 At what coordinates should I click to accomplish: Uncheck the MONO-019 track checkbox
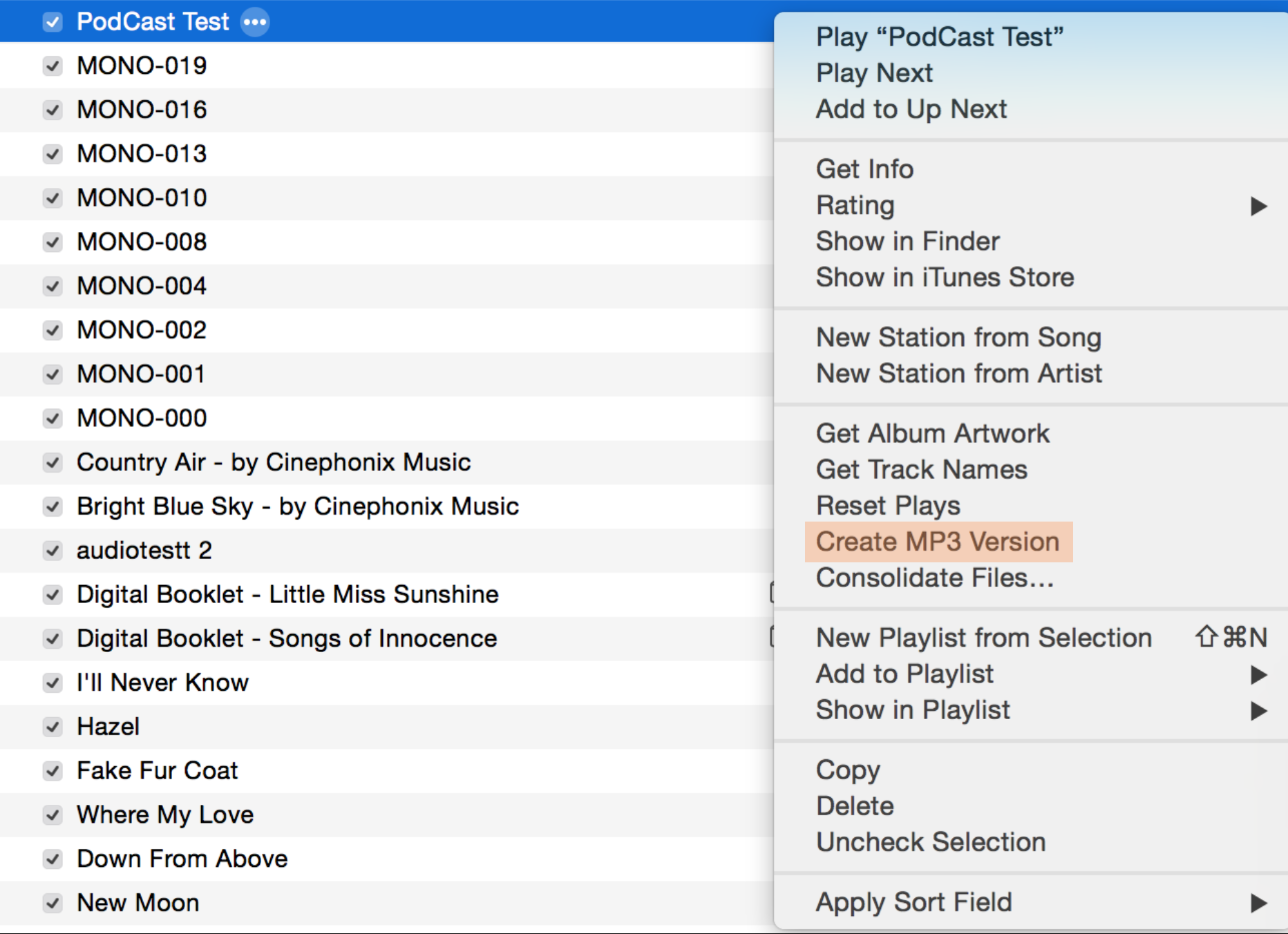click(53, 66)
